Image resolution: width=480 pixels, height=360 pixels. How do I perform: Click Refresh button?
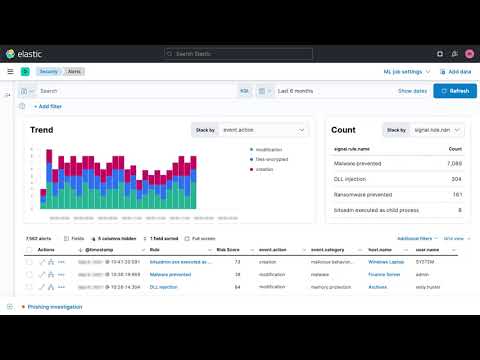coord(455,91)
